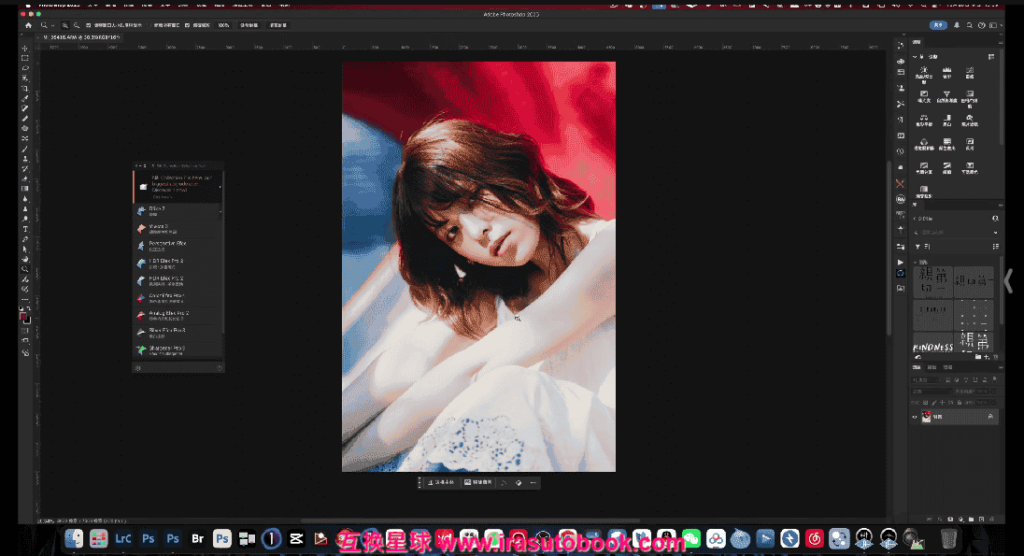This screenshot has width=1024, height=556.
Task: Select the Eyedropper tool
Action: 25,98
